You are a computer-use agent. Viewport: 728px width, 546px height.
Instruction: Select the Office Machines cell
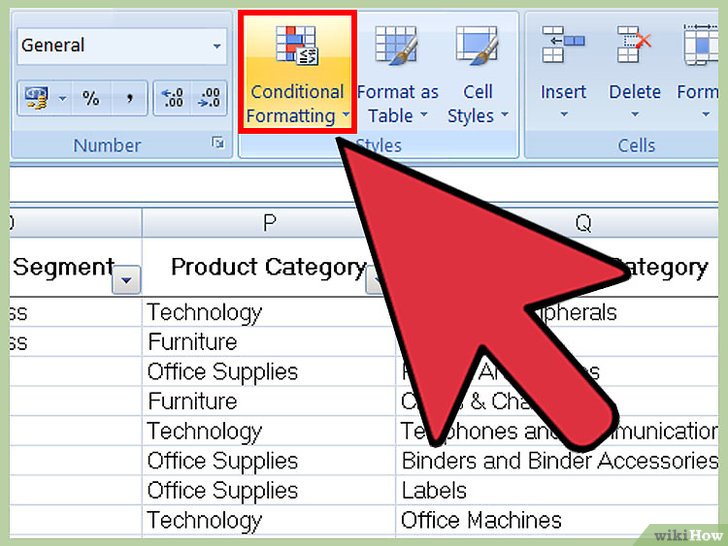point(557,520)
